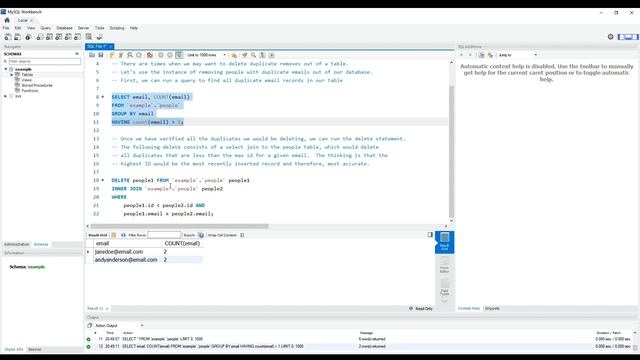The width and height of the screenshot is (640, 360).
Task: Click the open SQL script toolbar icon
Action: [x=18, y=37]
